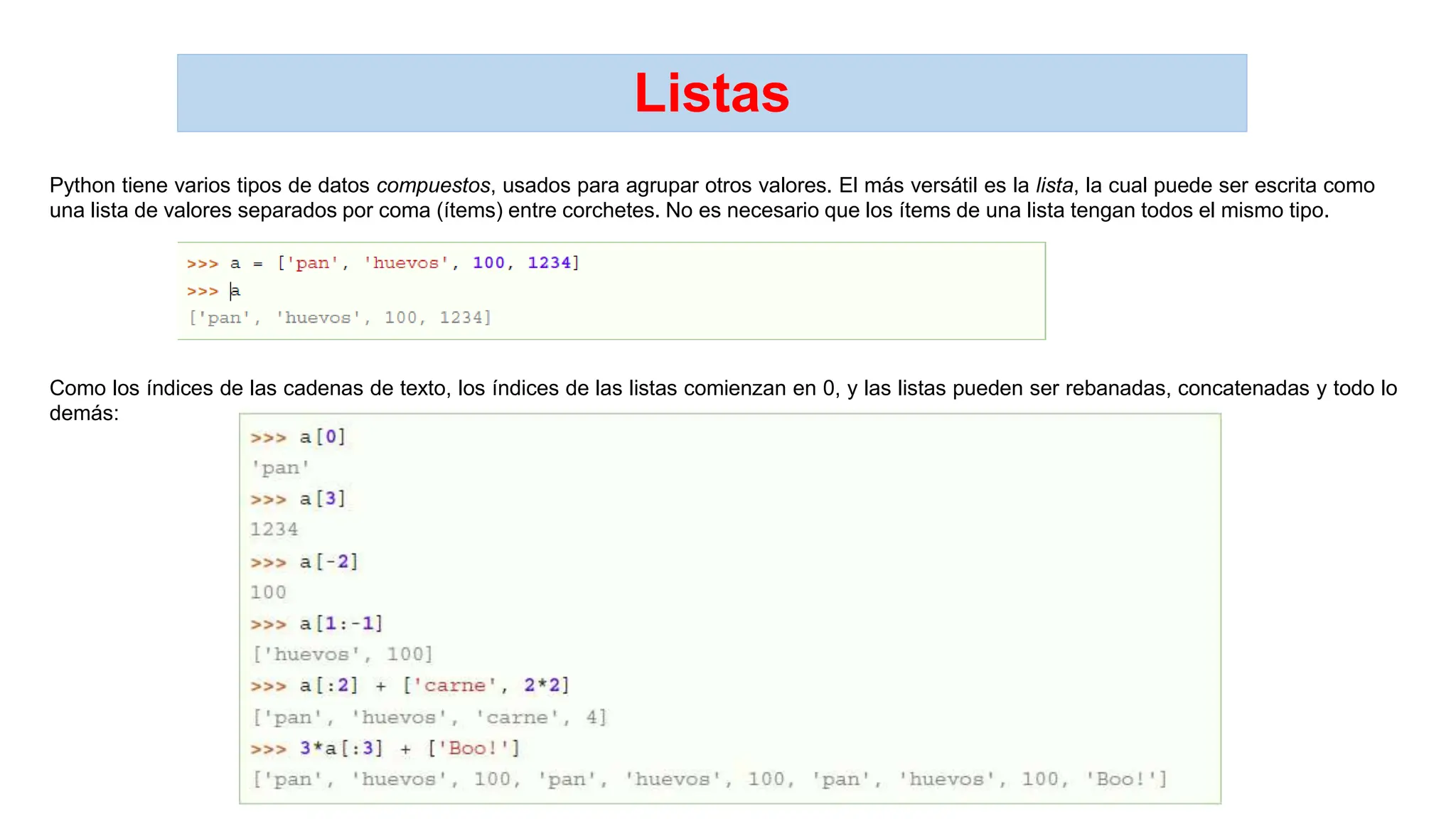Click the italic word 'compuestos'
1456x819 pixels.
(x=433, y=186)
